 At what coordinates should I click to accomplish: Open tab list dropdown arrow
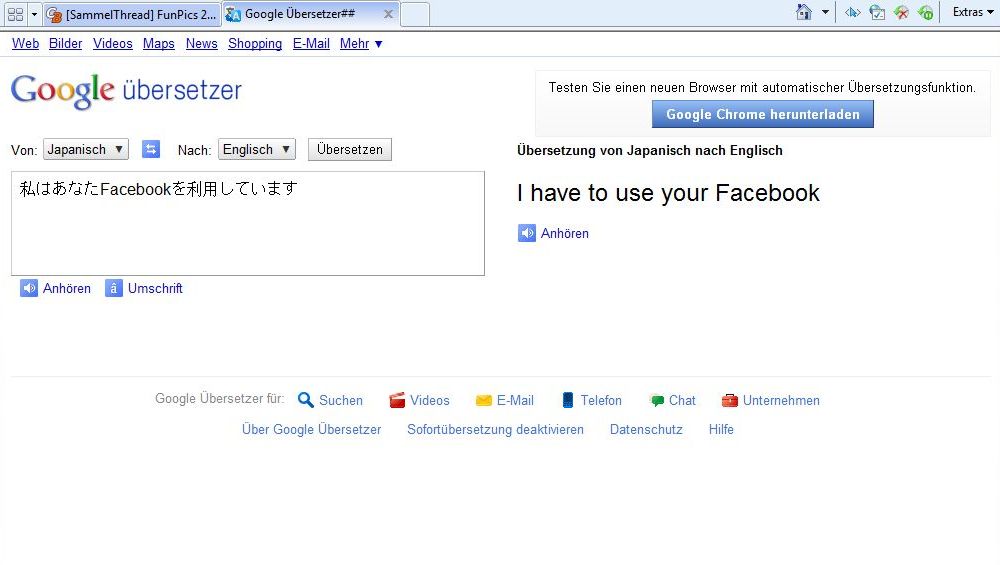tap(34, 14)
